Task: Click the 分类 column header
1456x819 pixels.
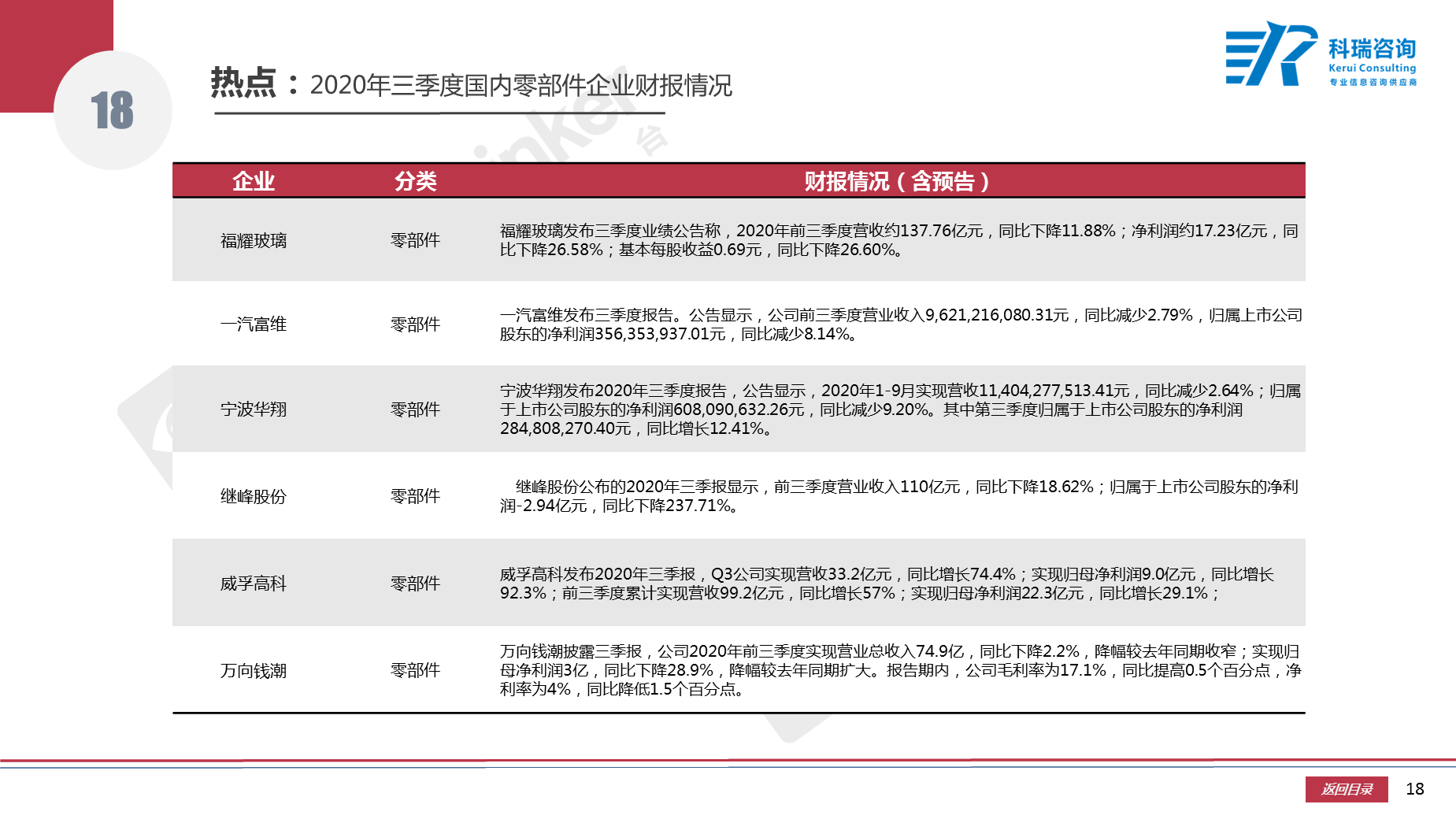Action: [x=416, y=181]
